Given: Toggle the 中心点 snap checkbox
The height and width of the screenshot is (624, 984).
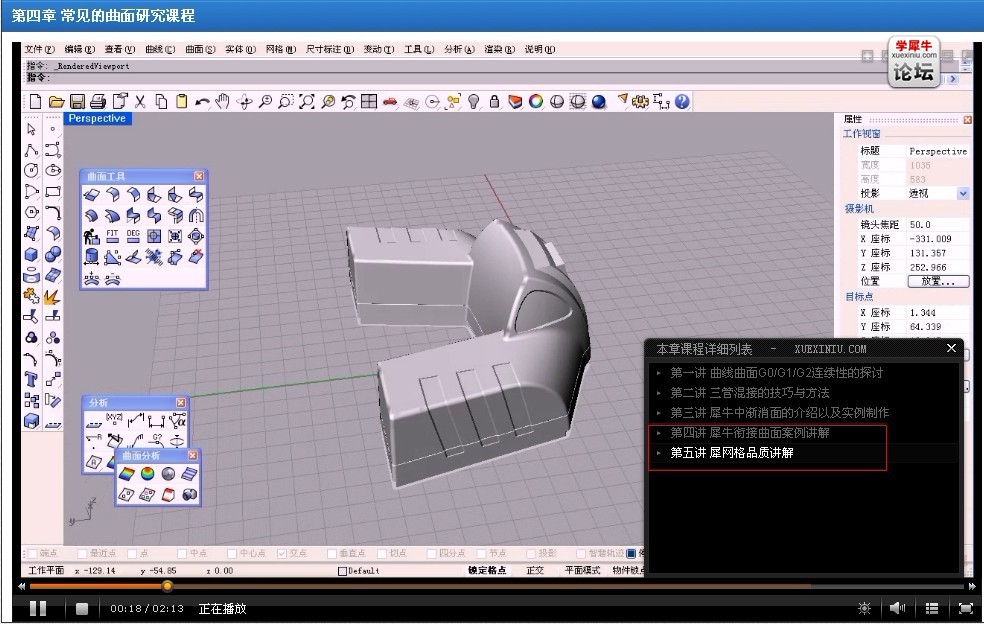Looking at the screenshot, I should coord(232,554).
